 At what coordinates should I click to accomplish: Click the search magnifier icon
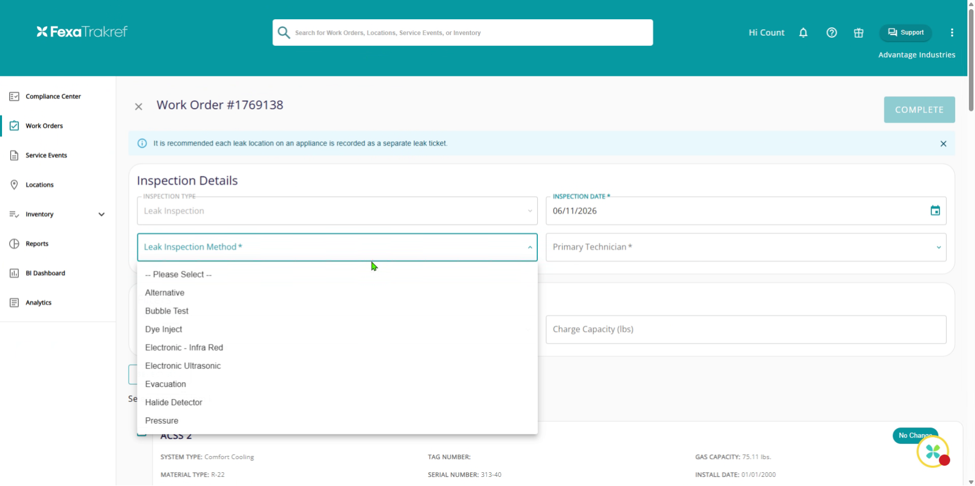coord(284,32)
